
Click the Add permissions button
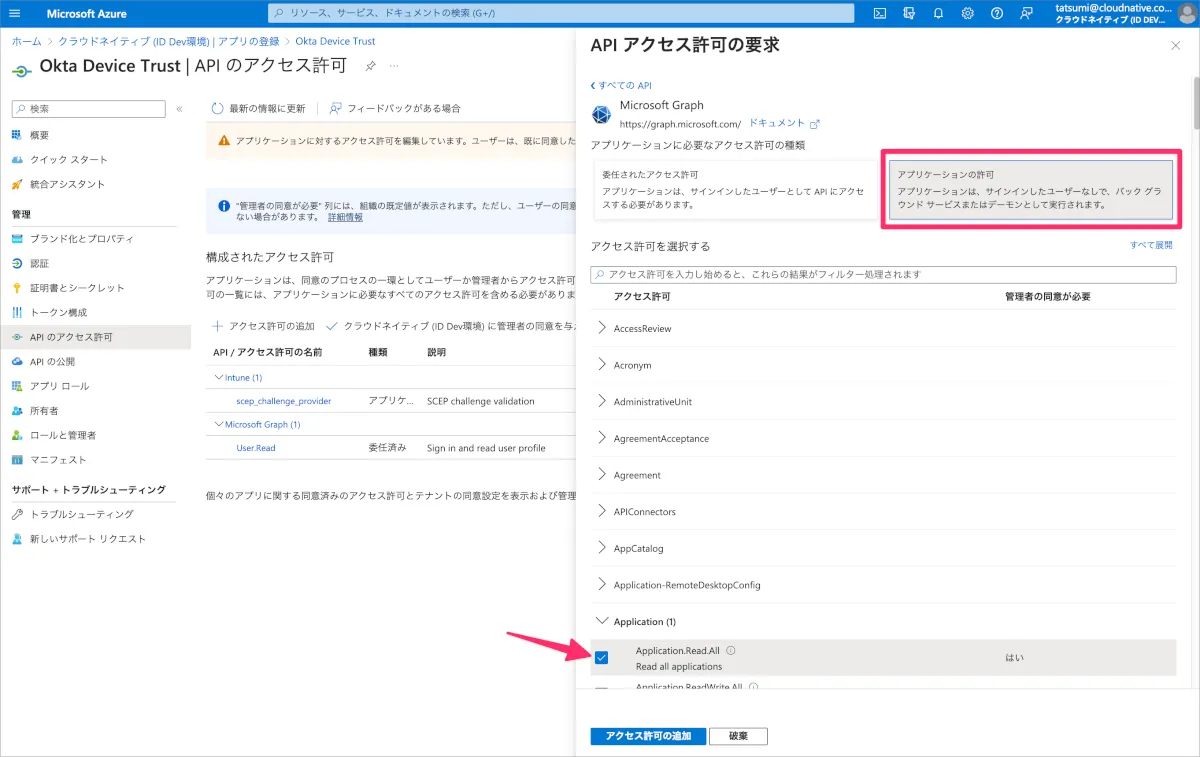tap(648, 736)
